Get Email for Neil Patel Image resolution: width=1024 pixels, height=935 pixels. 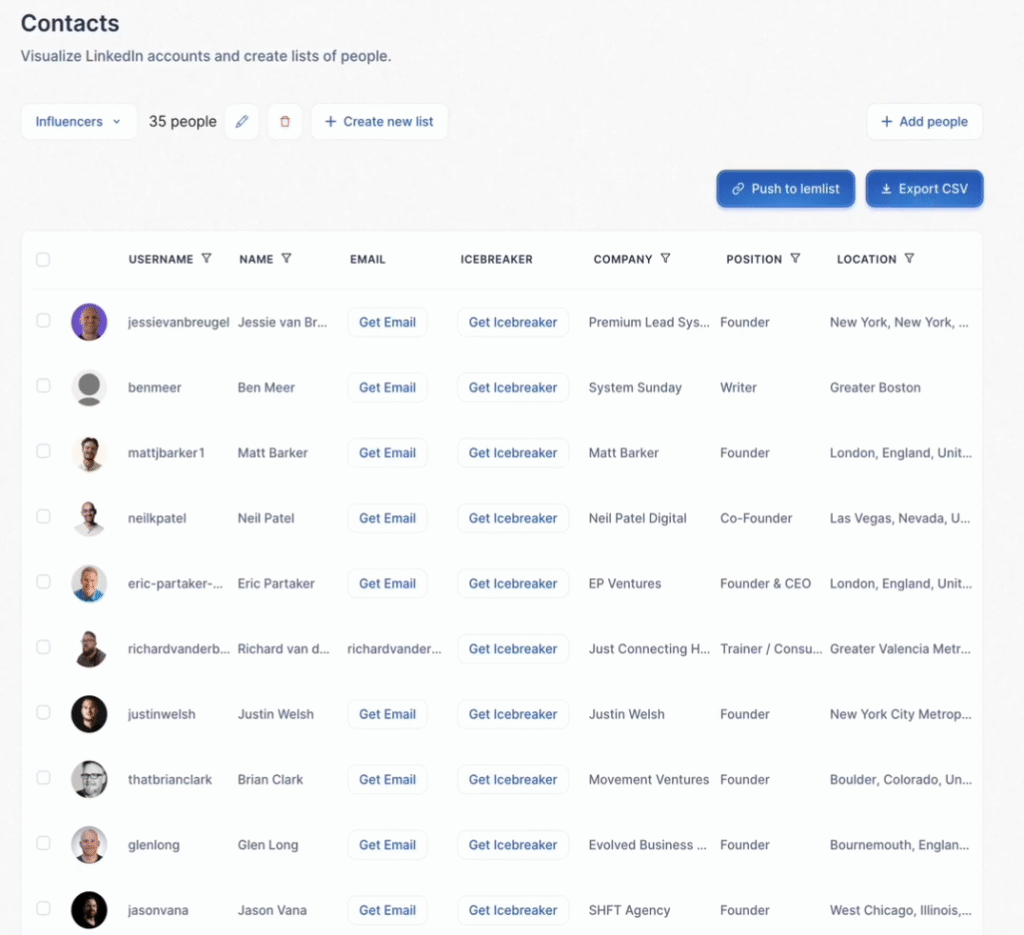coord(387,518)
